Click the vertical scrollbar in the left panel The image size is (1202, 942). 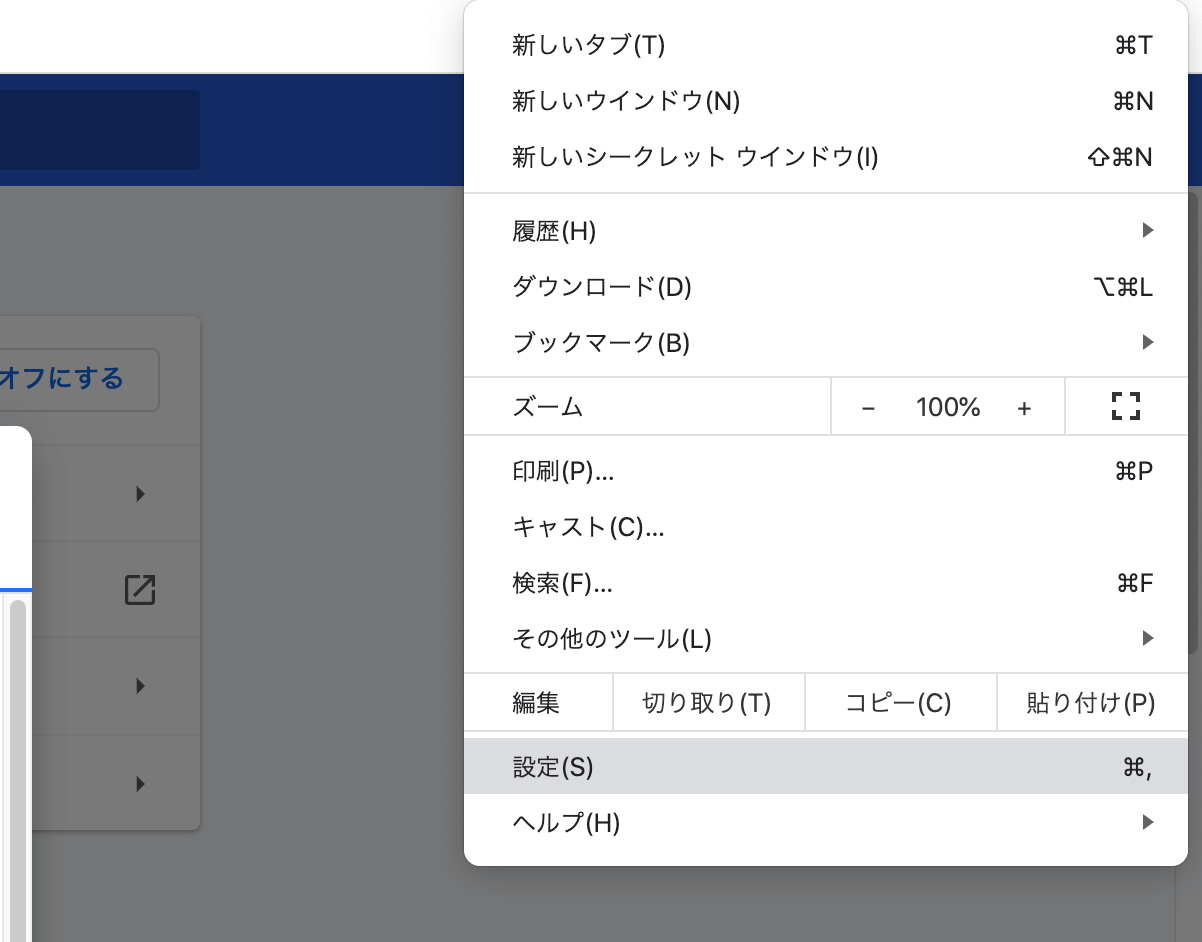(17, 770)
